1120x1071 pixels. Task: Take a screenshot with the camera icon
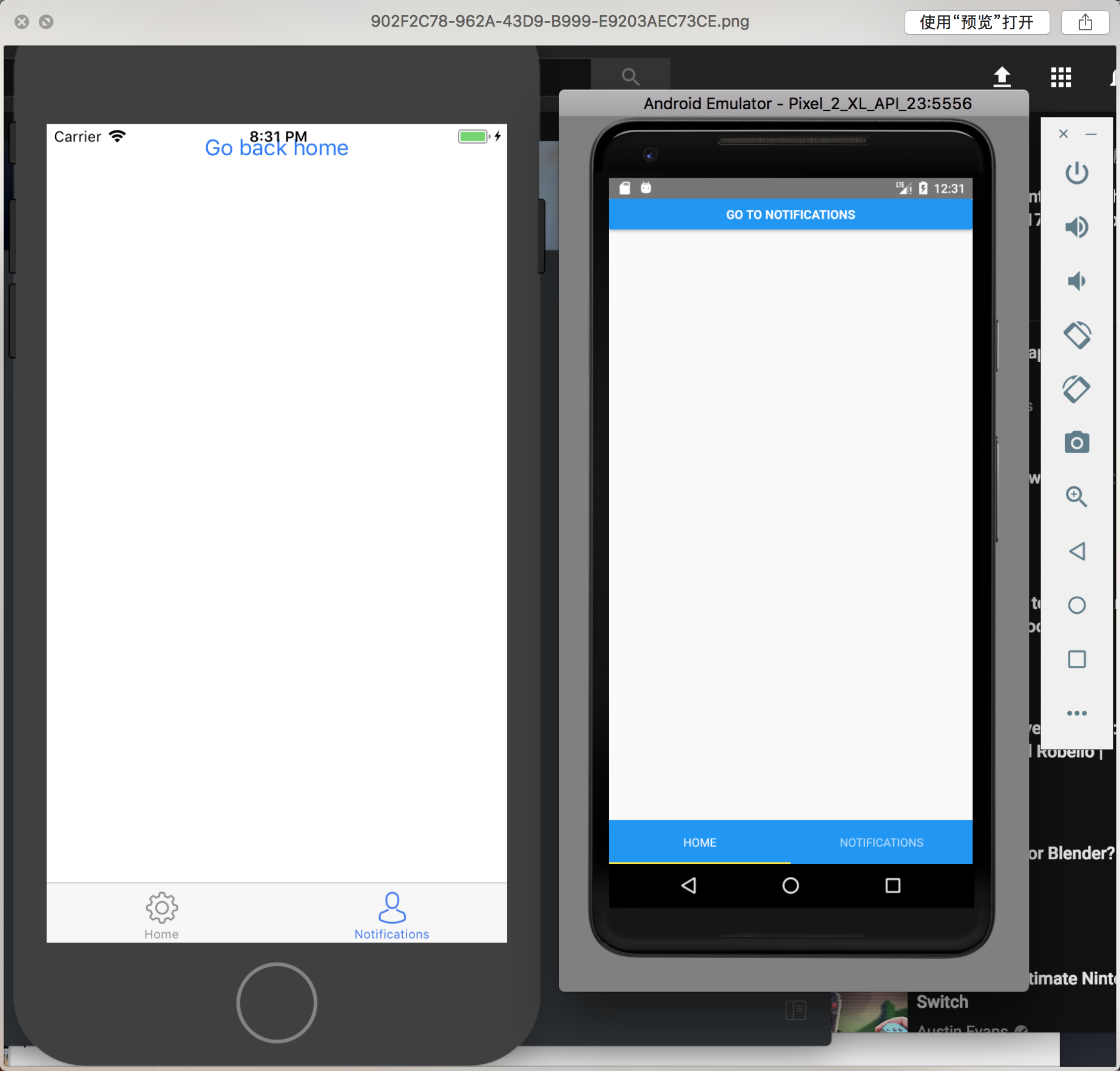[1077, 443]
